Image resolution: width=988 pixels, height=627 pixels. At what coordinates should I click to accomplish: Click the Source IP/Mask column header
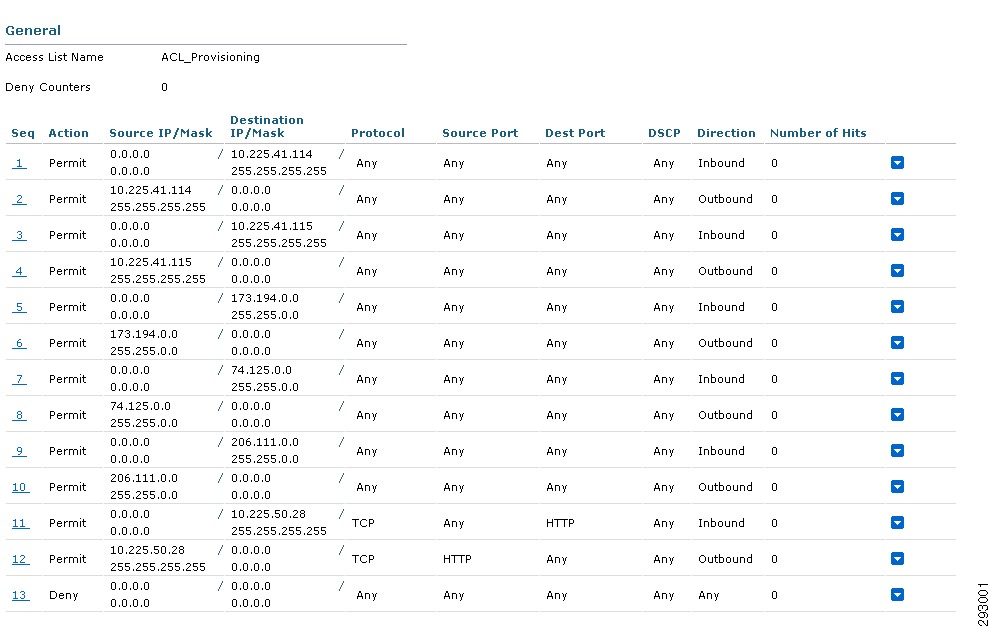(x=161, y=133)
